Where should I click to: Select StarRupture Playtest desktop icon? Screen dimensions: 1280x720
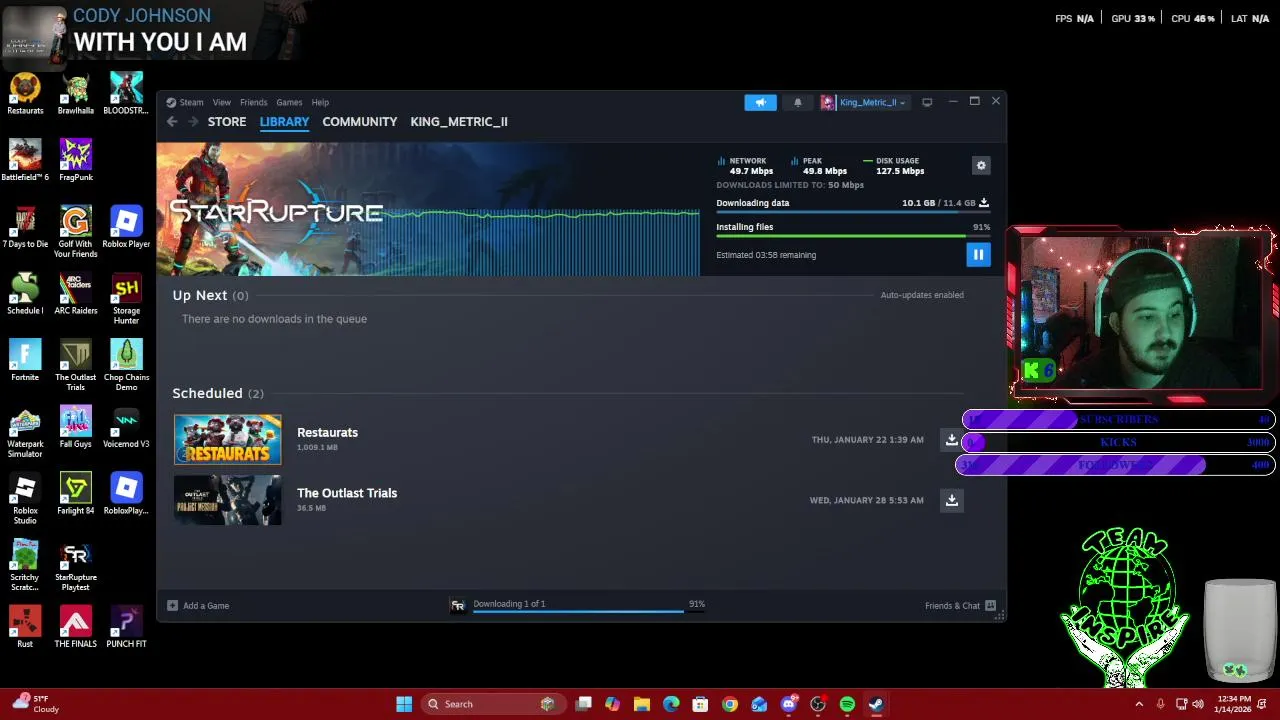click(76, 566)
